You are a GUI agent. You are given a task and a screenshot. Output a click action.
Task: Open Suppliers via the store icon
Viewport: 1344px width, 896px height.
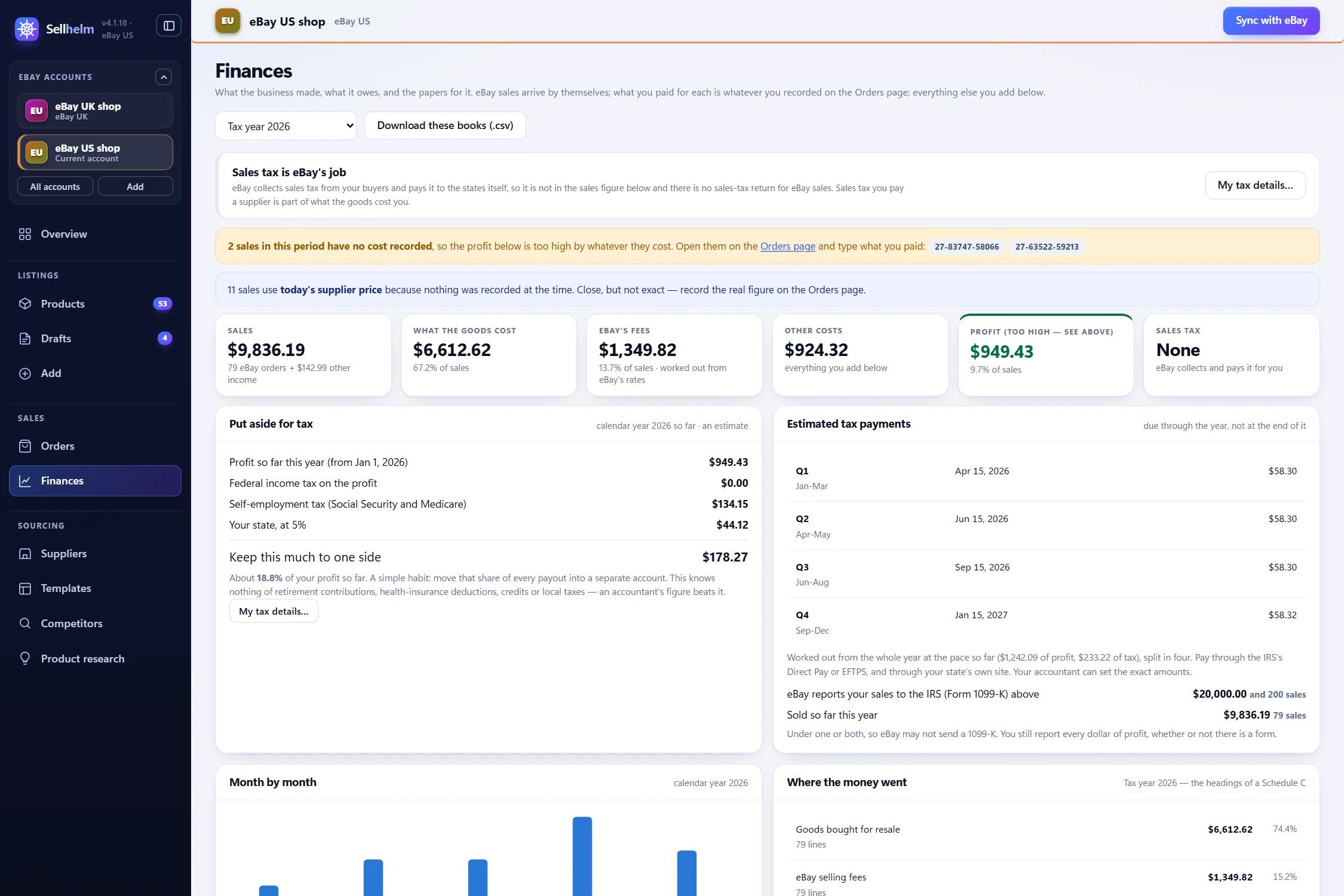coord(25,554)
